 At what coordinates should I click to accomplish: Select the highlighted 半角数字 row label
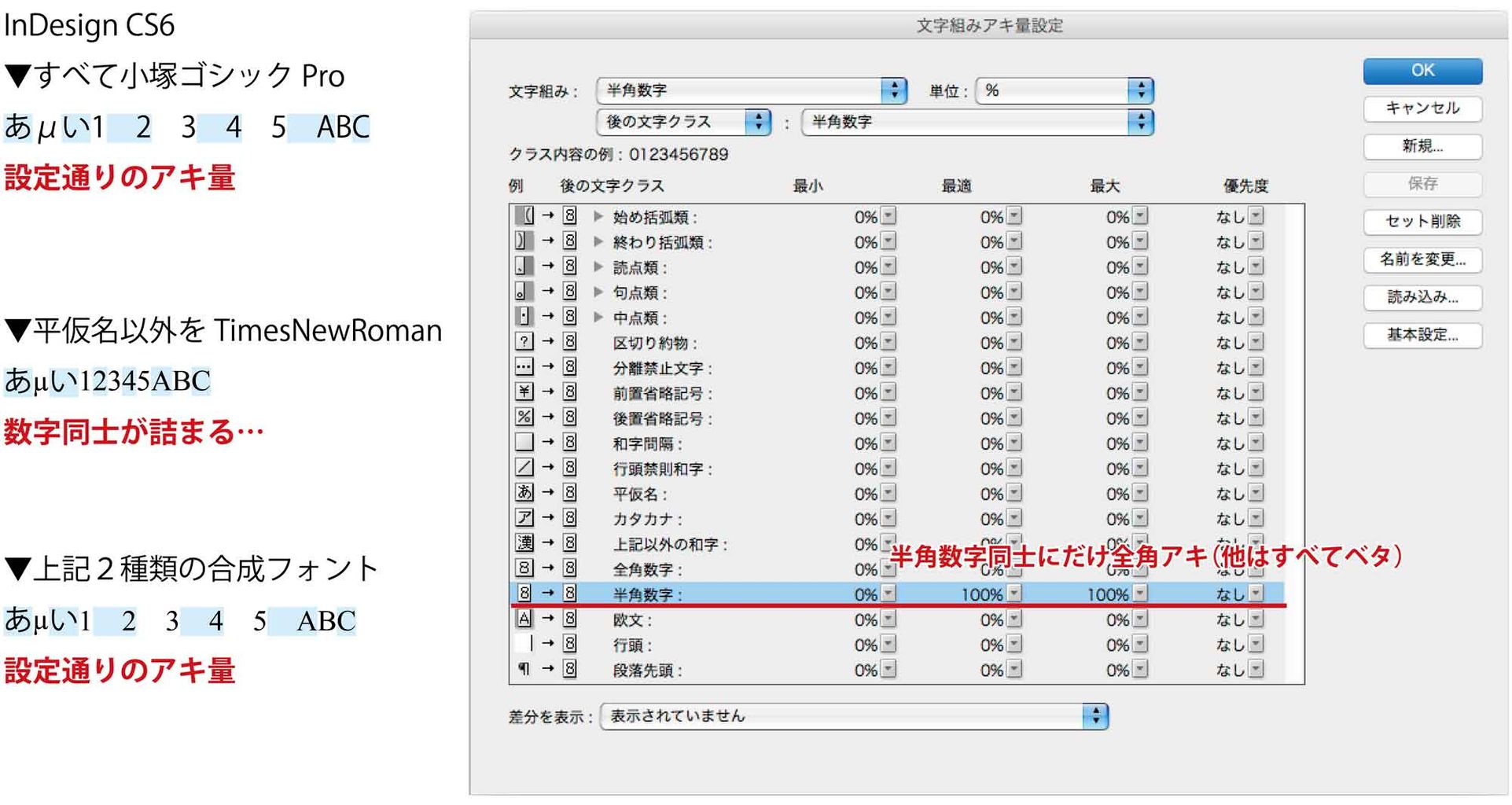coord(647,594)
